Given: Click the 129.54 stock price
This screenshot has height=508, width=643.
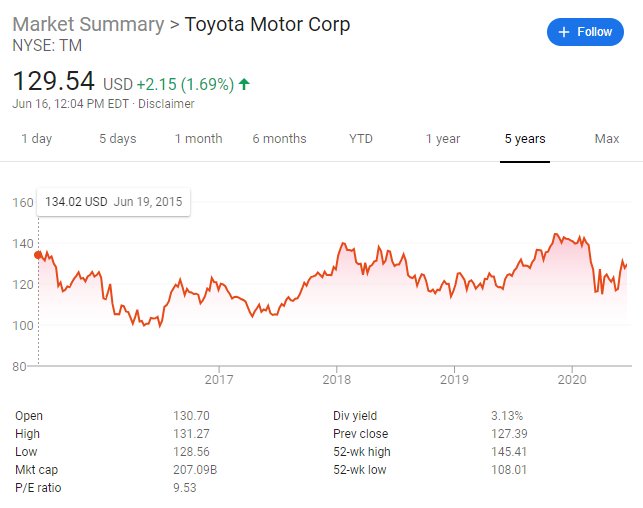Looking at the screenshot, I should click(x=54, y=81).
